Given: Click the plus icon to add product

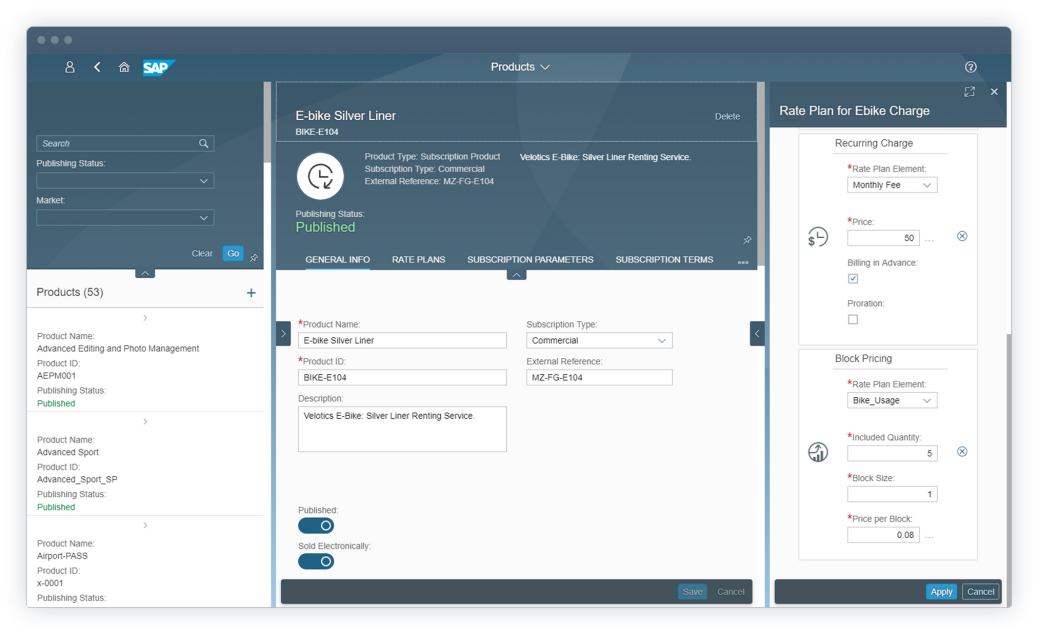Looking at the screenshot, I should 251,293.
